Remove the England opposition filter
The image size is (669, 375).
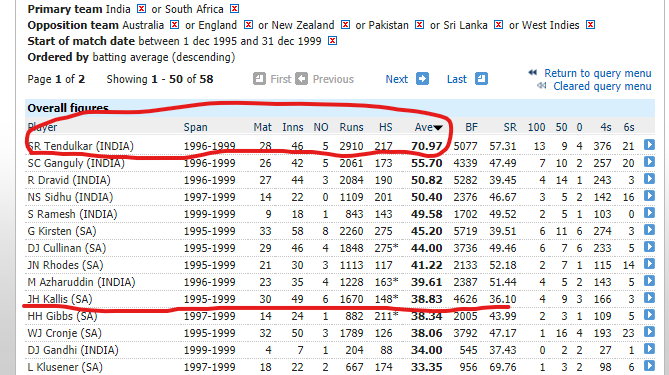click(x=248, y=25)
